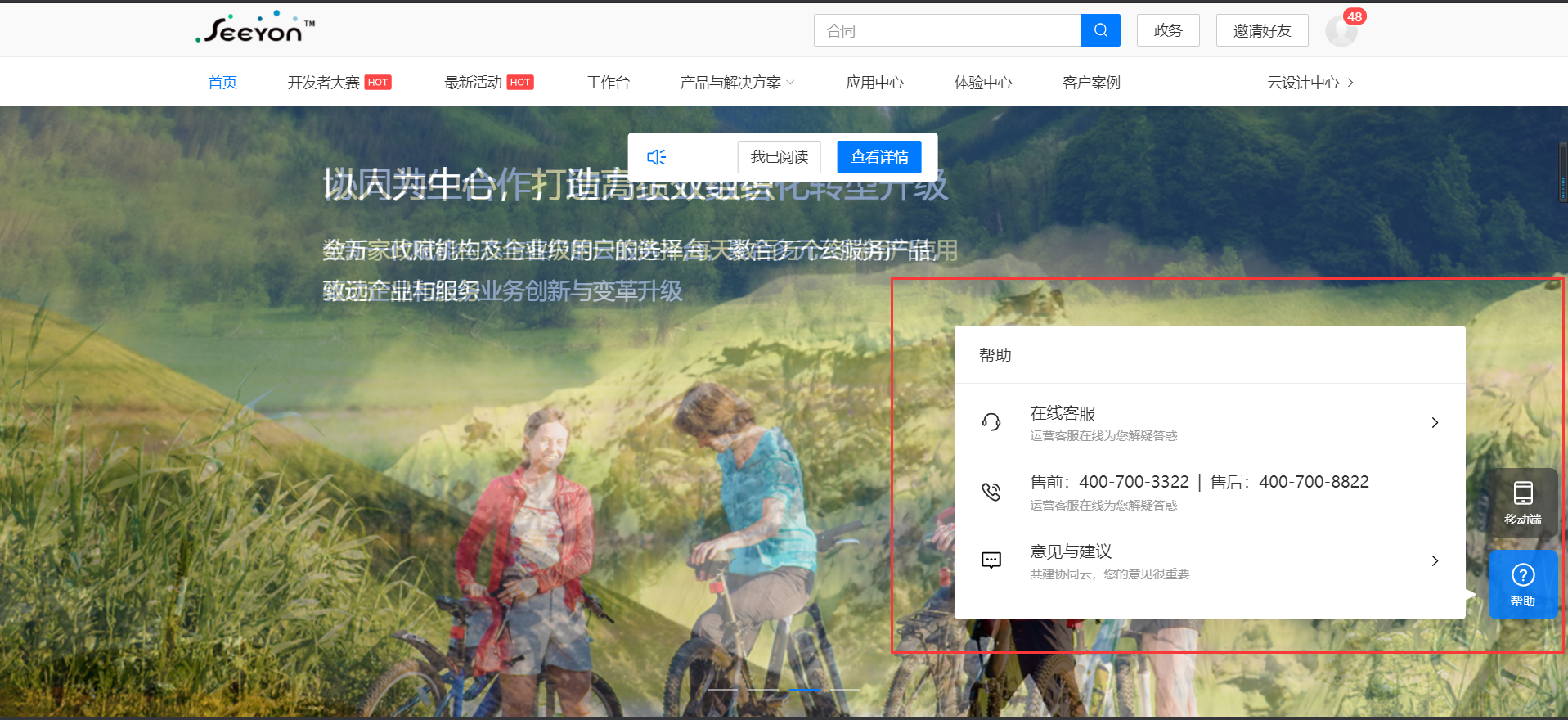Open the user avatar with 48 badge
1568x720 pixels.
coord(1341,31)
